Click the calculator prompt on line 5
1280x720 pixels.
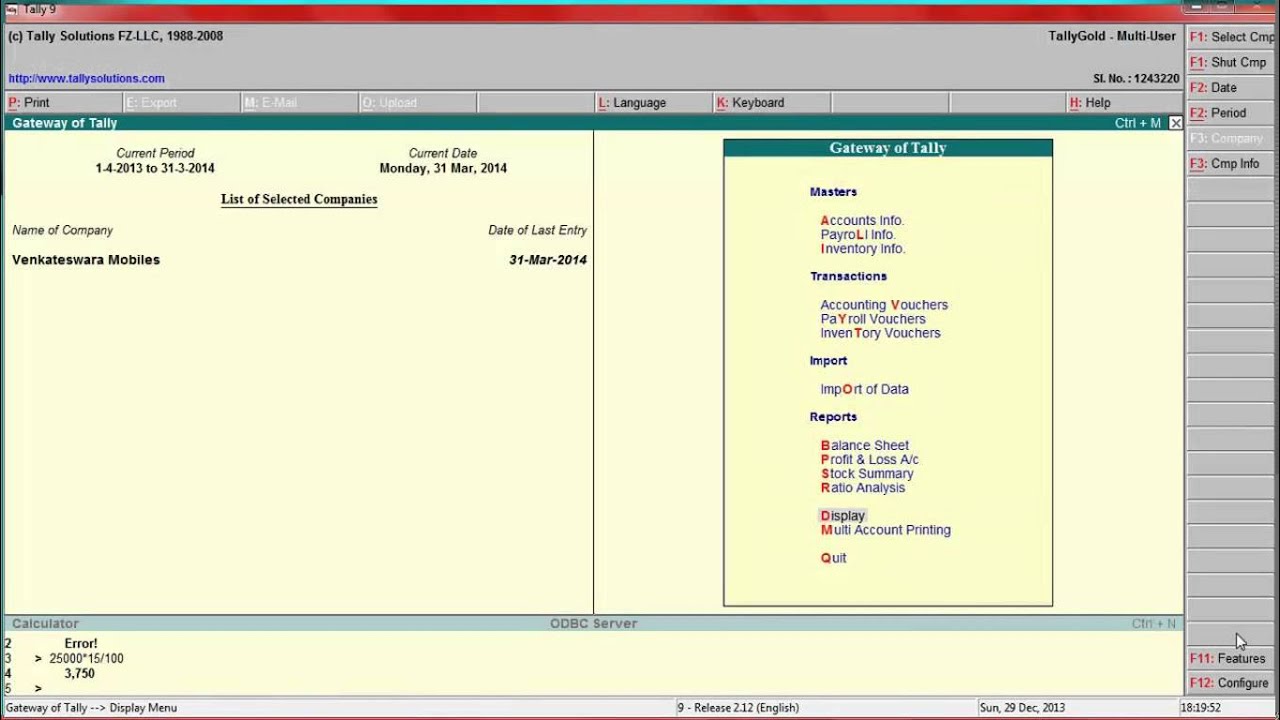point(38,688)
